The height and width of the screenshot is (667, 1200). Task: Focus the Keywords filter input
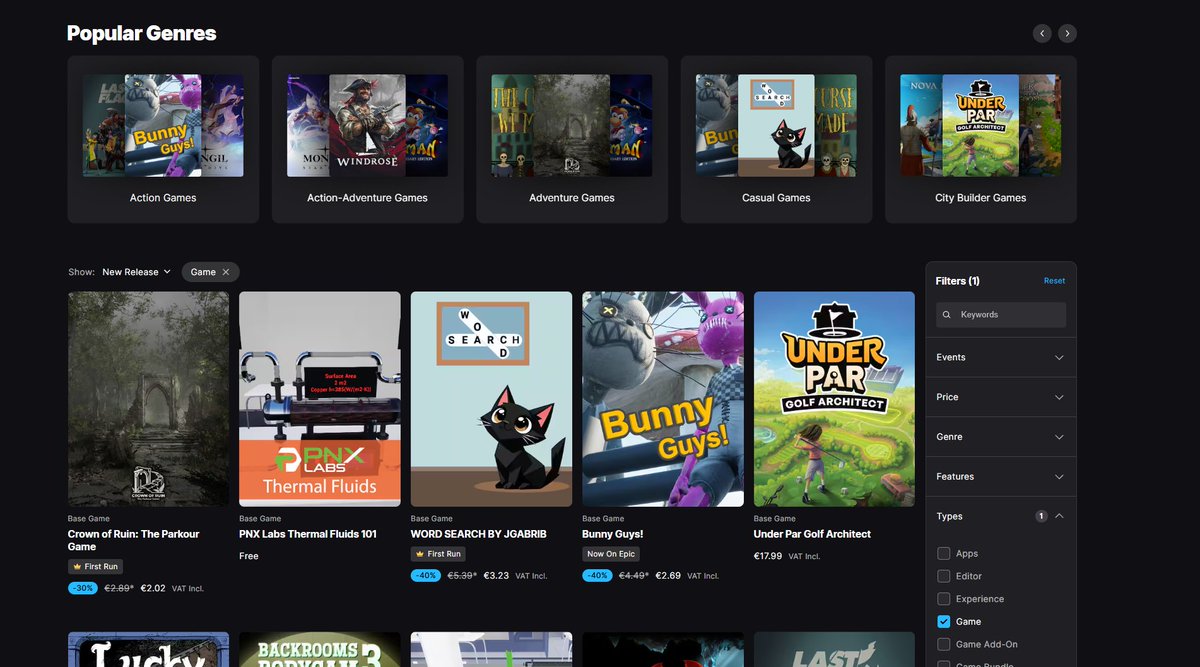(x=1001, y=315)
